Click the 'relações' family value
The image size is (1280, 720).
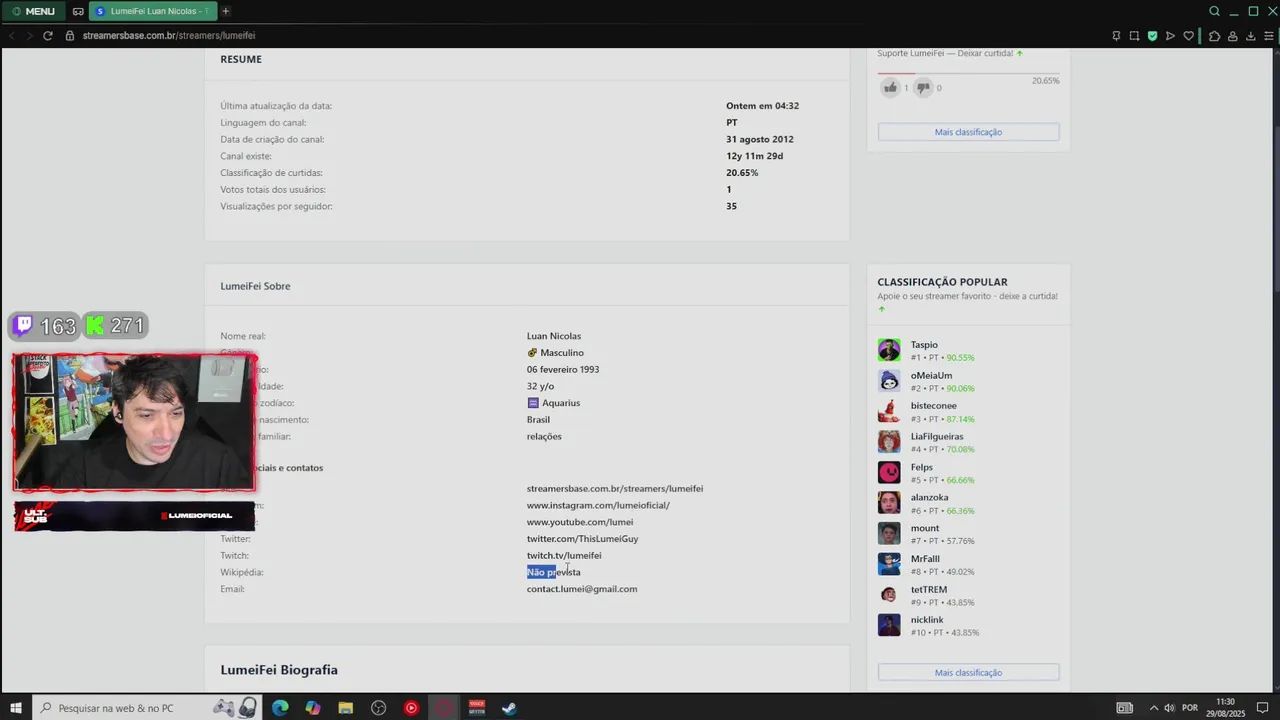point(544,436)
